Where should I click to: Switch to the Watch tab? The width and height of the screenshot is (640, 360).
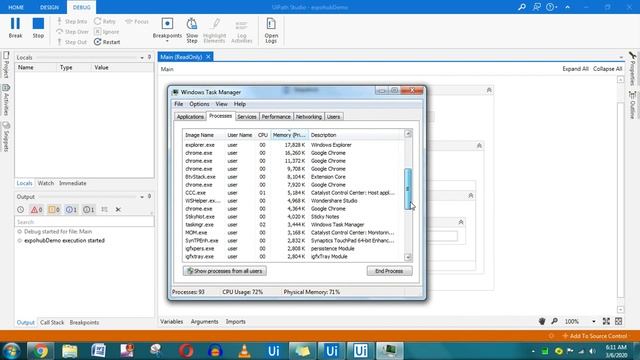[46, 183]
